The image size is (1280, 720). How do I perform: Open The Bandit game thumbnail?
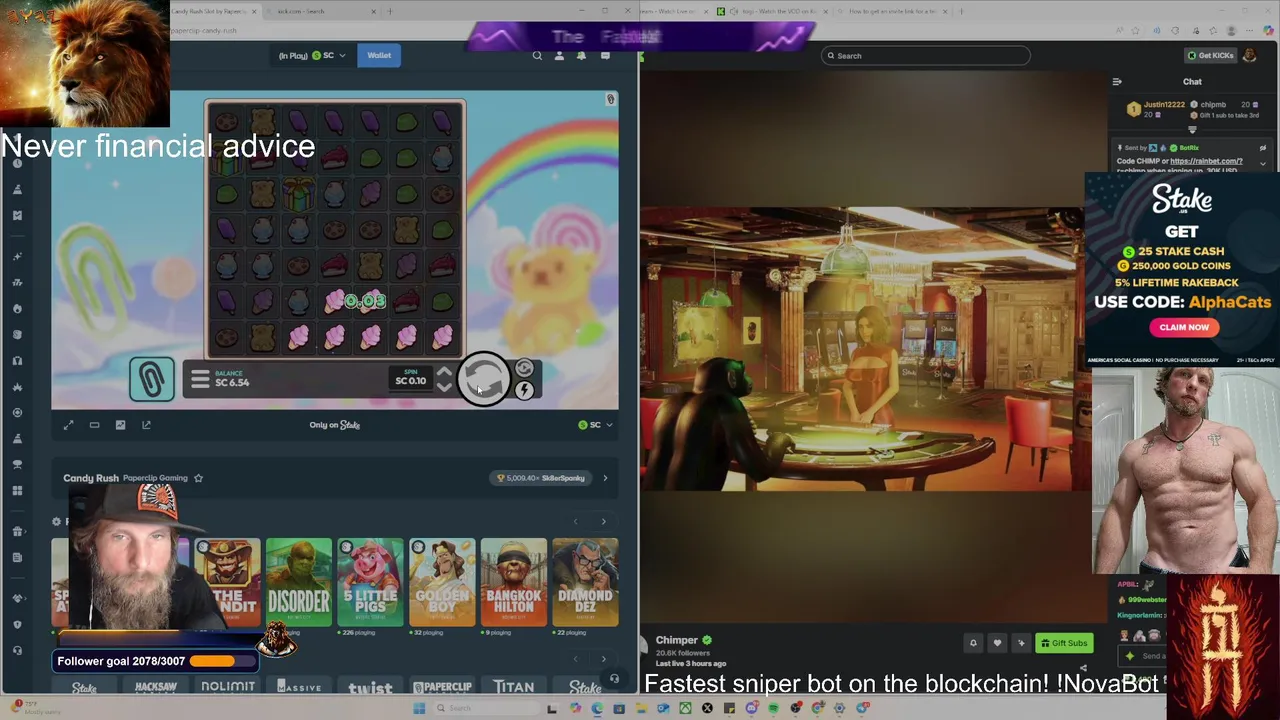227,582
